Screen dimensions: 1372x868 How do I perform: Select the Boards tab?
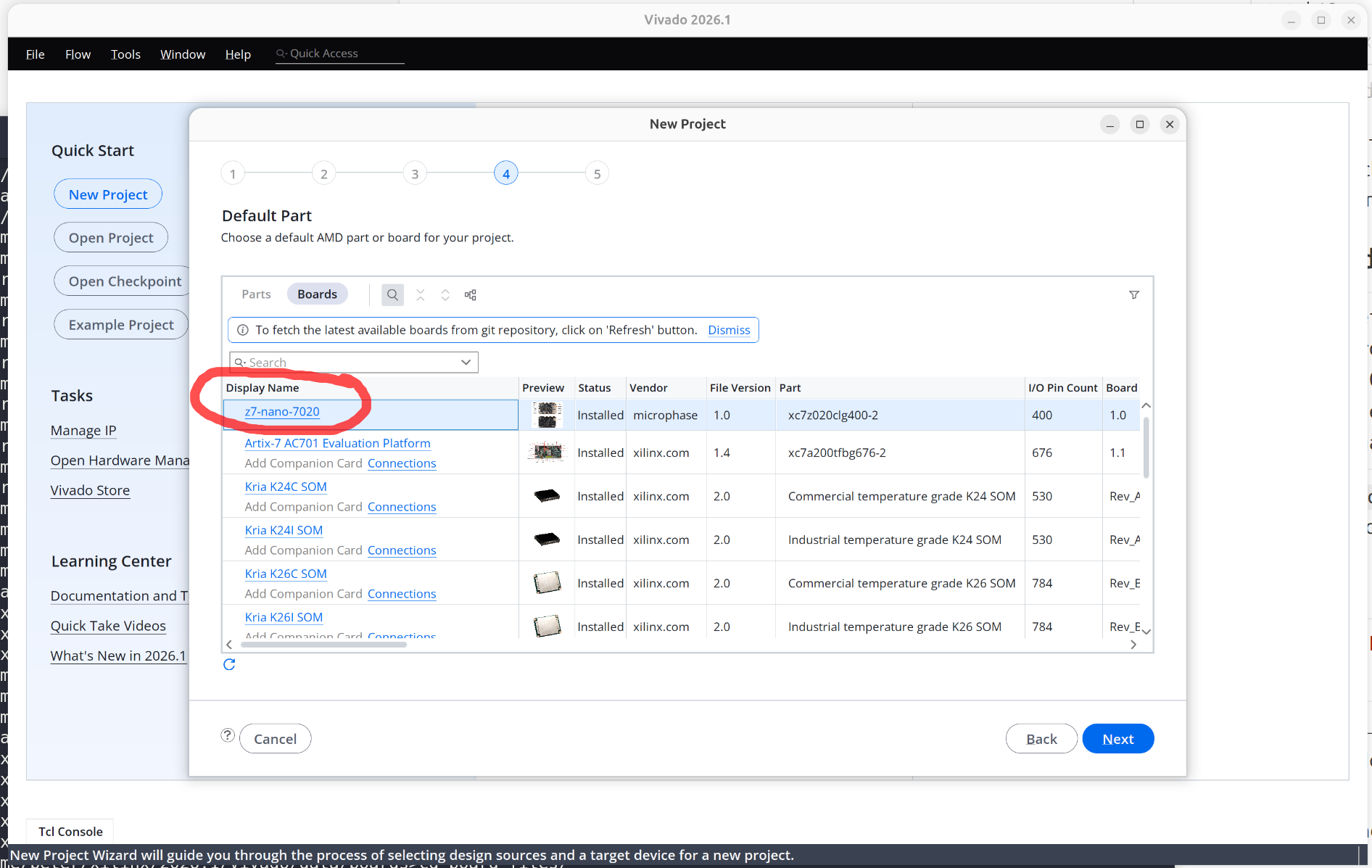[x=318, y=294]
